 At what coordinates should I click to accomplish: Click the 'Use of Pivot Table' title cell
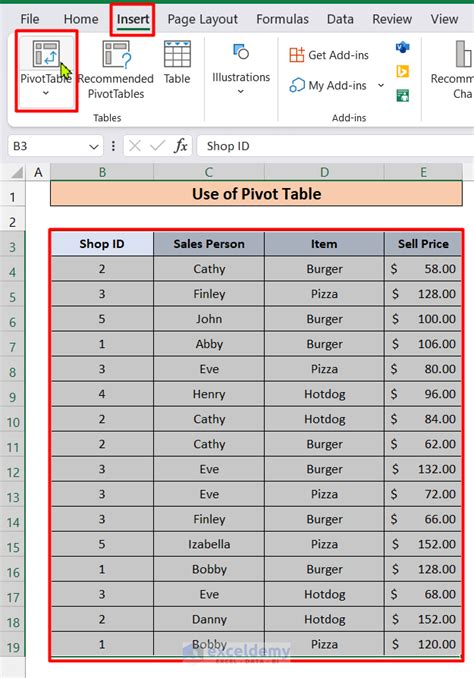(256, 194)
